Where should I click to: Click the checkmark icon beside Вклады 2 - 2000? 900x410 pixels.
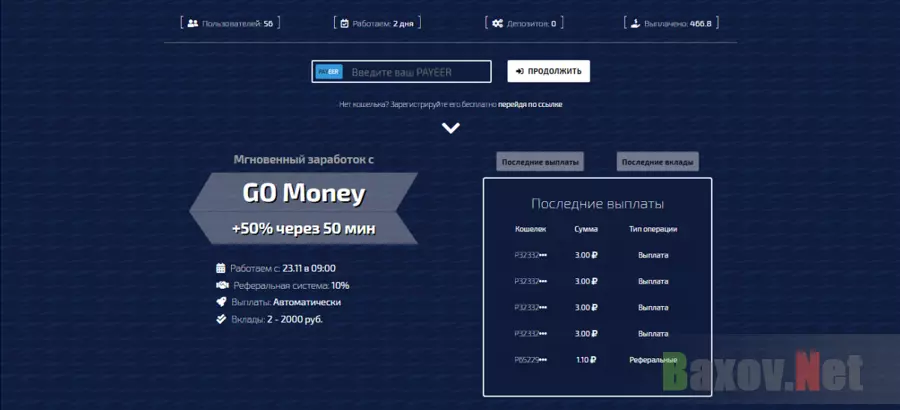[221, 319]
